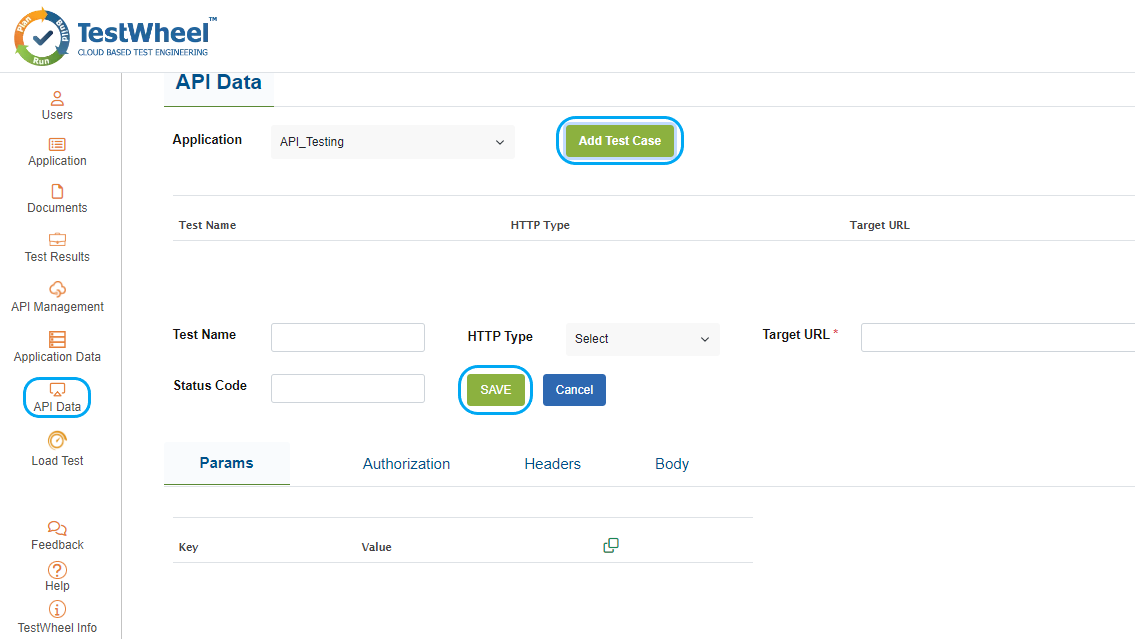The image size is (1135, 639).
Task: Select the Application sidebar icon
Action: (57, 152)
